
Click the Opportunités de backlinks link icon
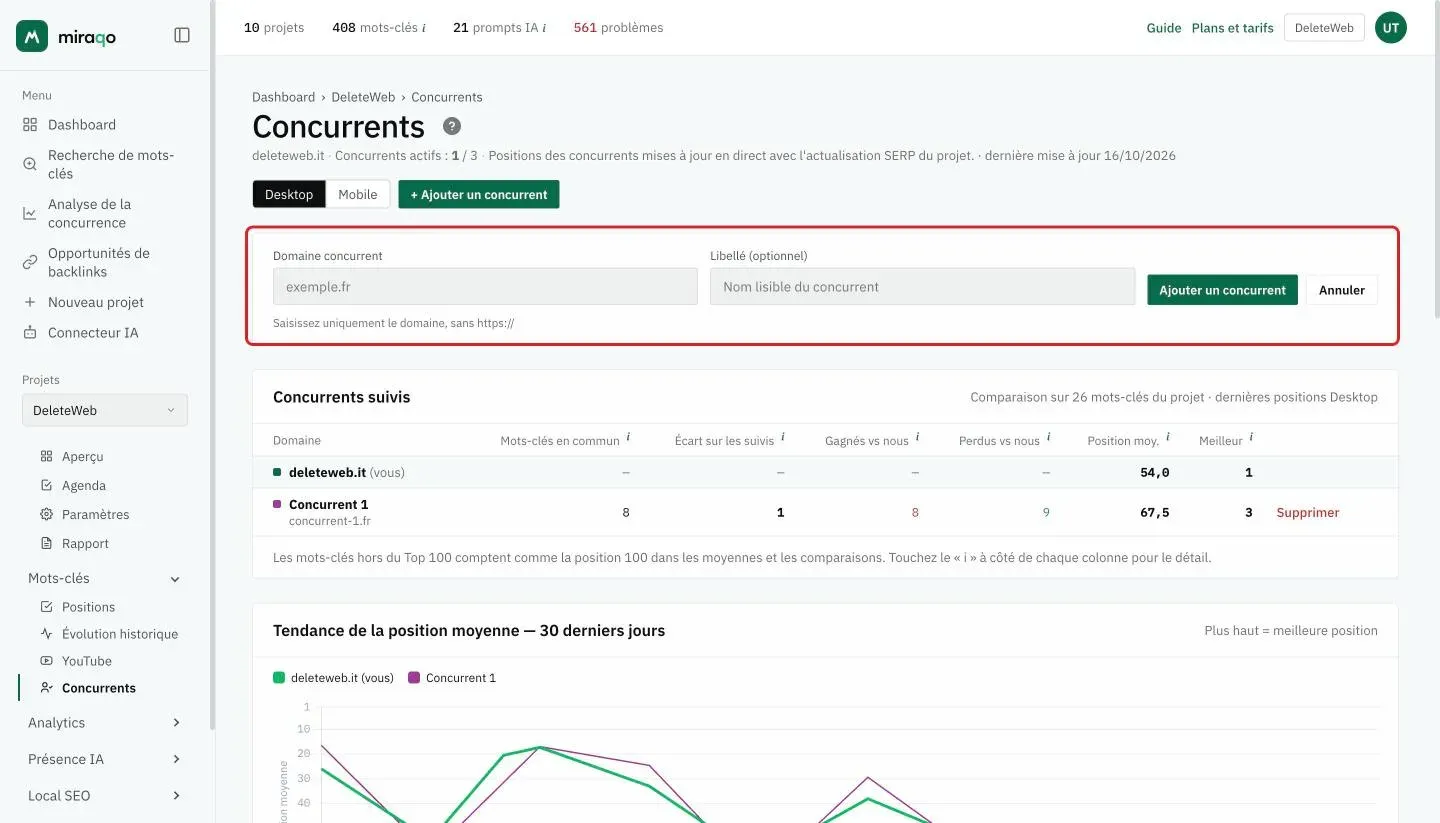pyautogui.click(x=30, y=262)
